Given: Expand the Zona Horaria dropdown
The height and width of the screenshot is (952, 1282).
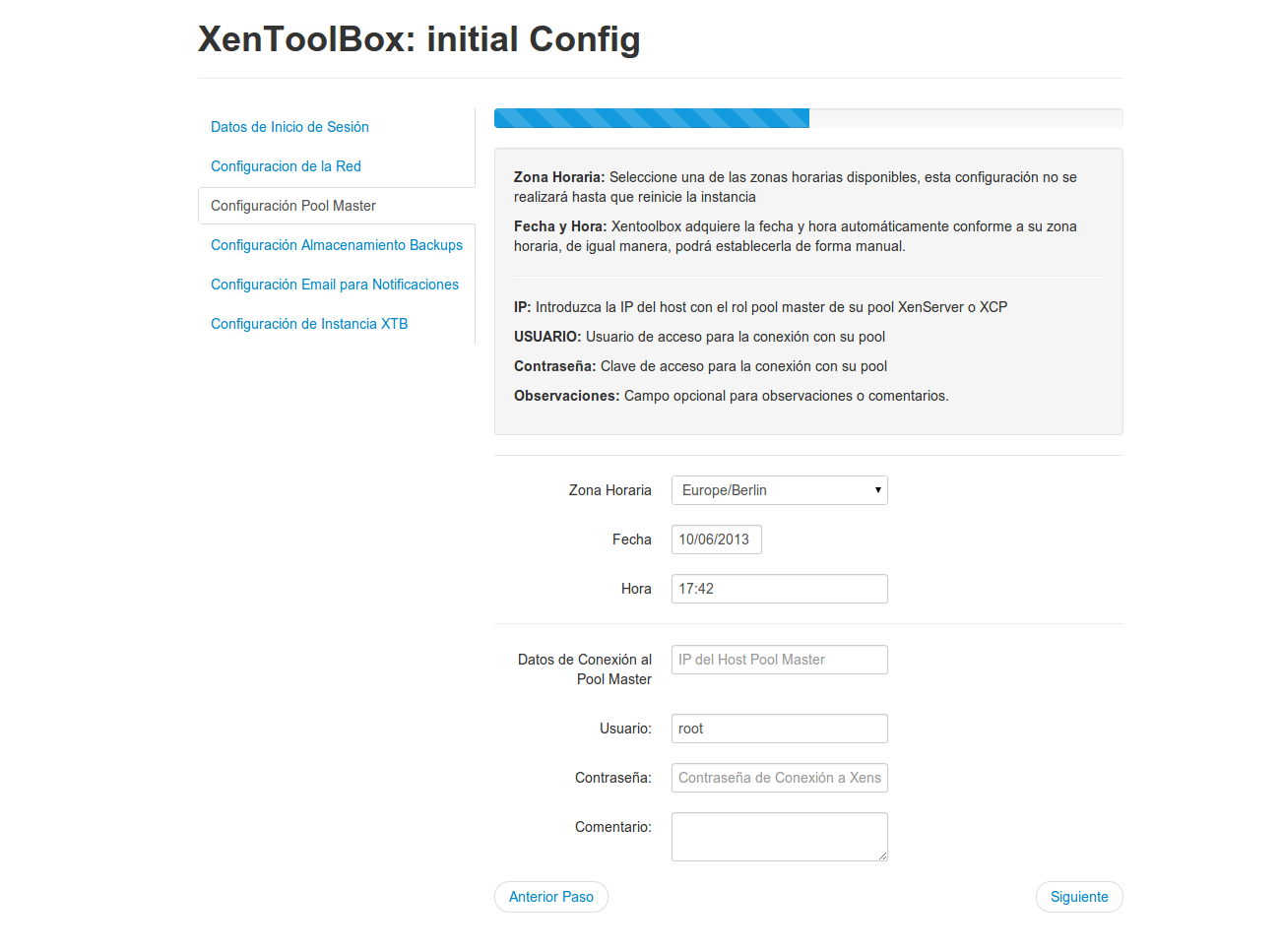Looking at the screenshot, I should pos(779,490).
